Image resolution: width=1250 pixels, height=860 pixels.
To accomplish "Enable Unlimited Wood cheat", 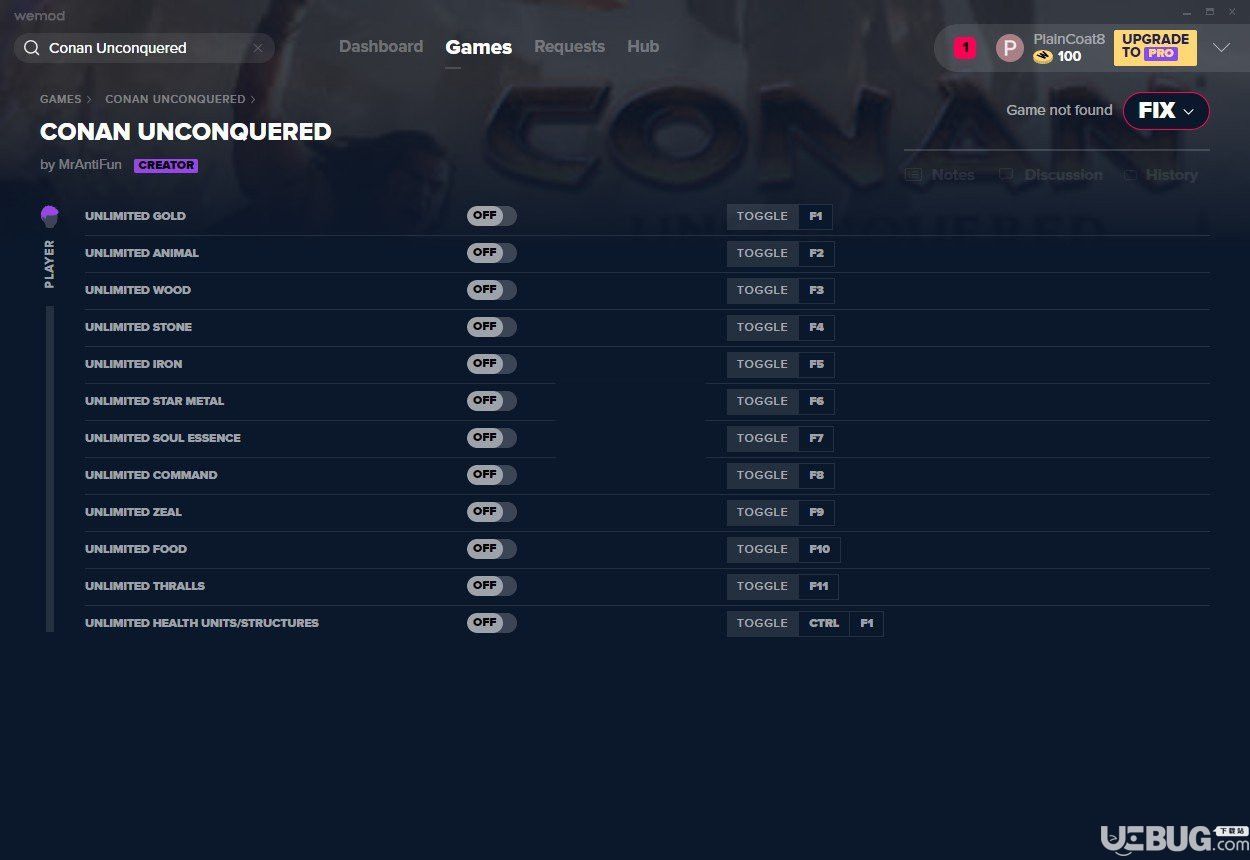I will [492, 290].
